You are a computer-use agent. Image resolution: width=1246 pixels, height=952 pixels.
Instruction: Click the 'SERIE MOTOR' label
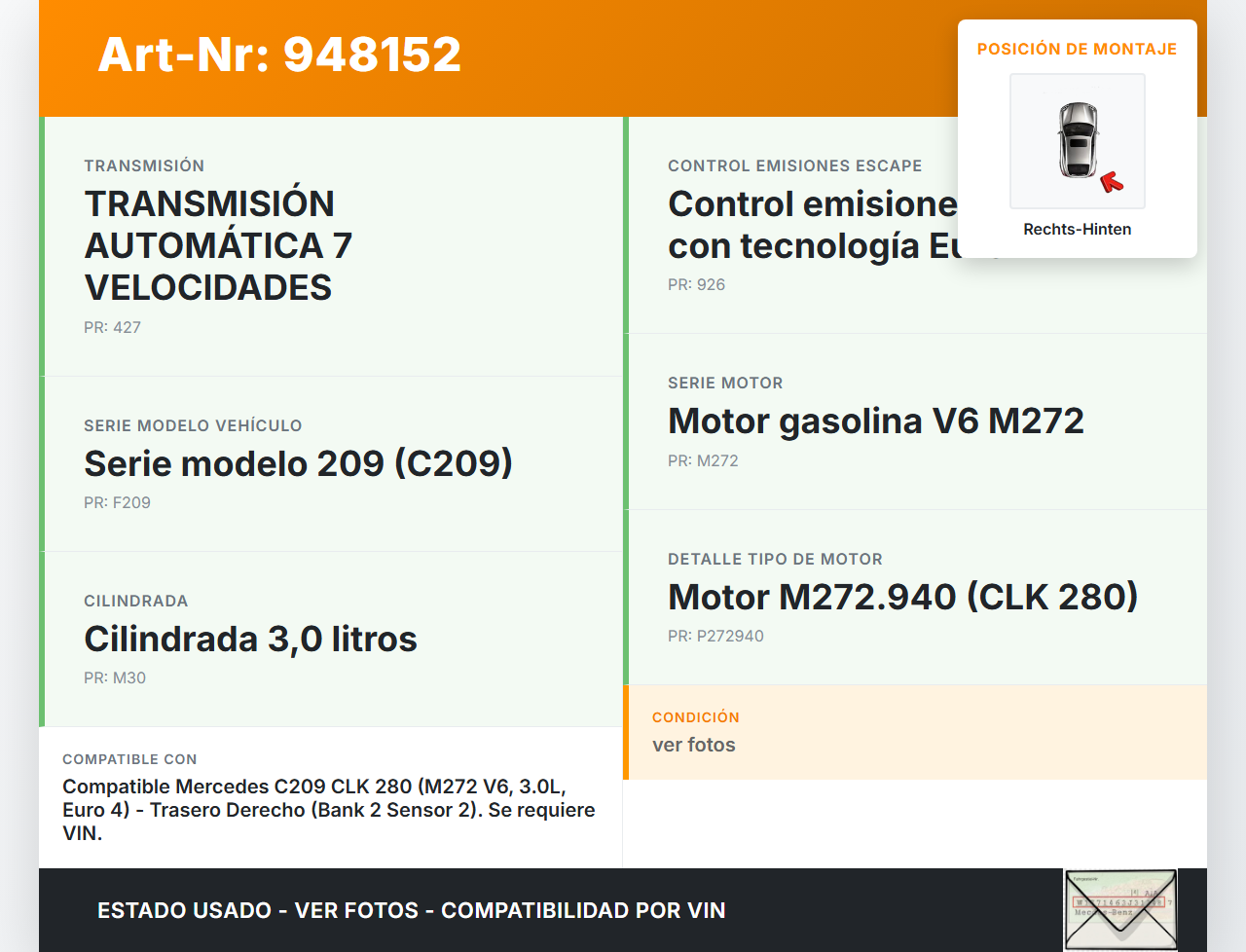[x=725, y=383]
